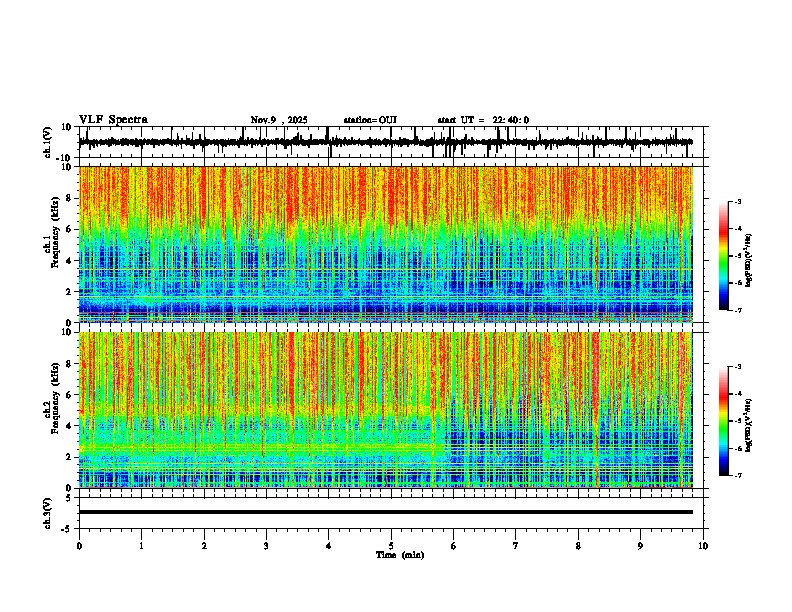Viewport: 792px width, 612px height.
Task: Click the '-3' label on ch.1 color scale
Action: (738, 201)
